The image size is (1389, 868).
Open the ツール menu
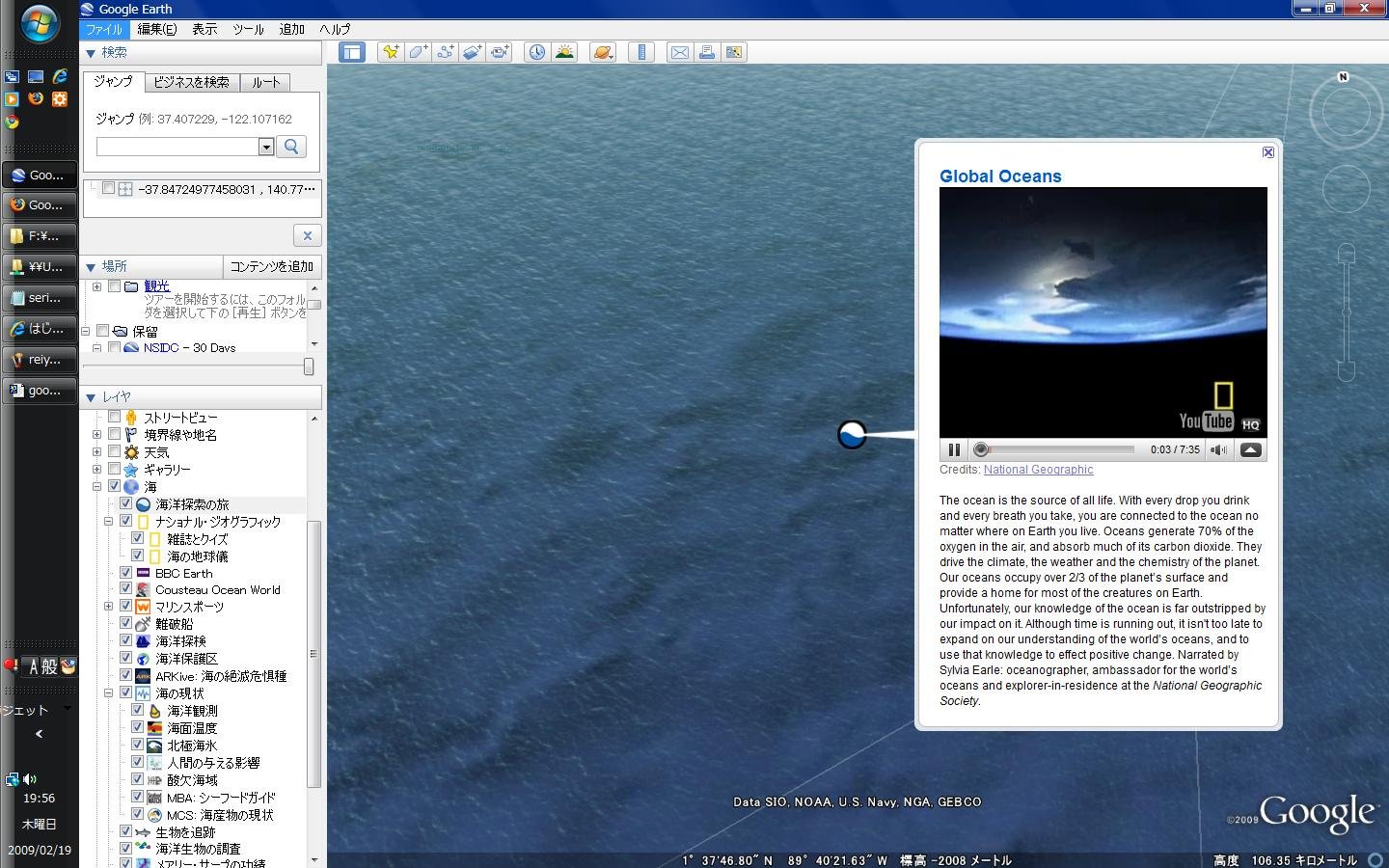tap(248, 29)
